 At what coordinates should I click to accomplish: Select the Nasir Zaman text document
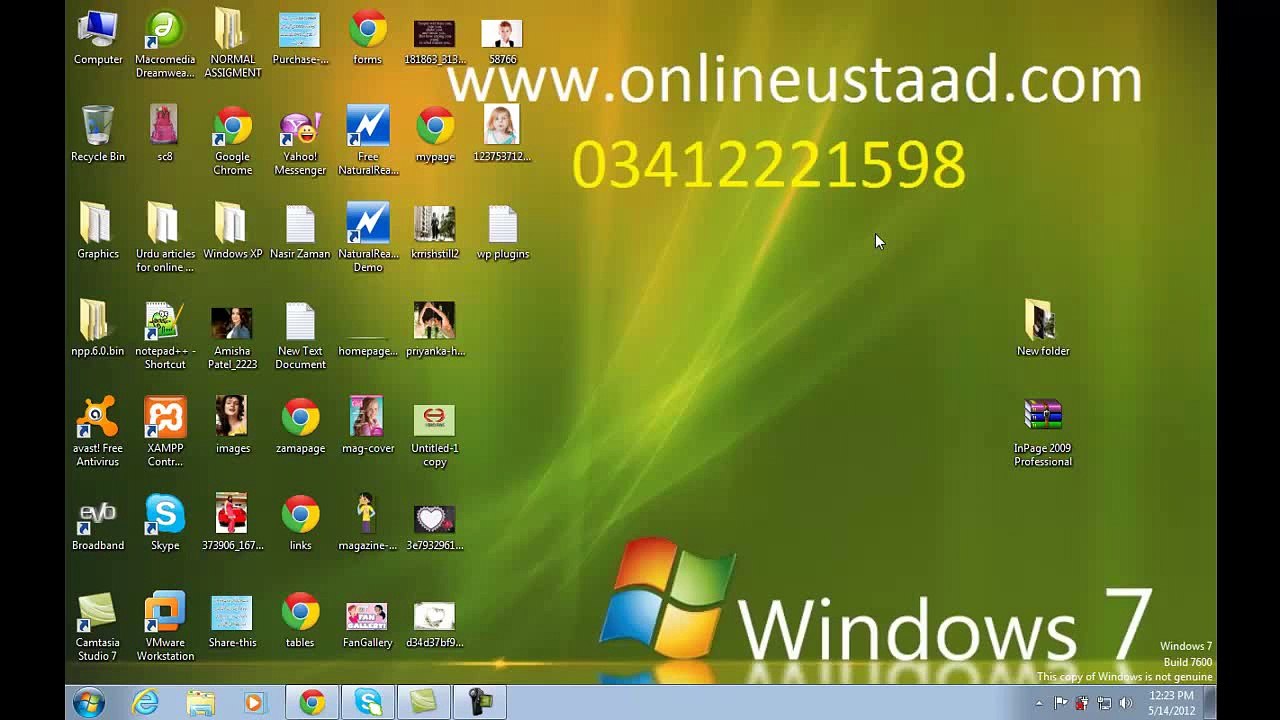(300, 232)
